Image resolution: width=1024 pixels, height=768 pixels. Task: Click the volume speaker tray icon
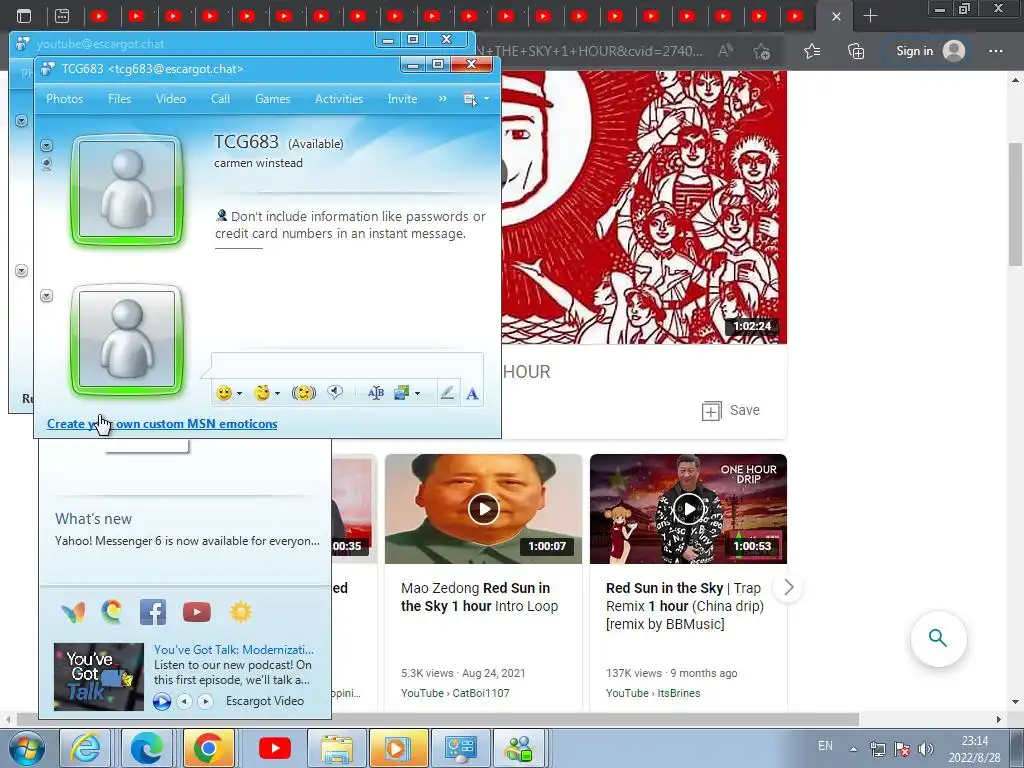(x=925, y=748)
